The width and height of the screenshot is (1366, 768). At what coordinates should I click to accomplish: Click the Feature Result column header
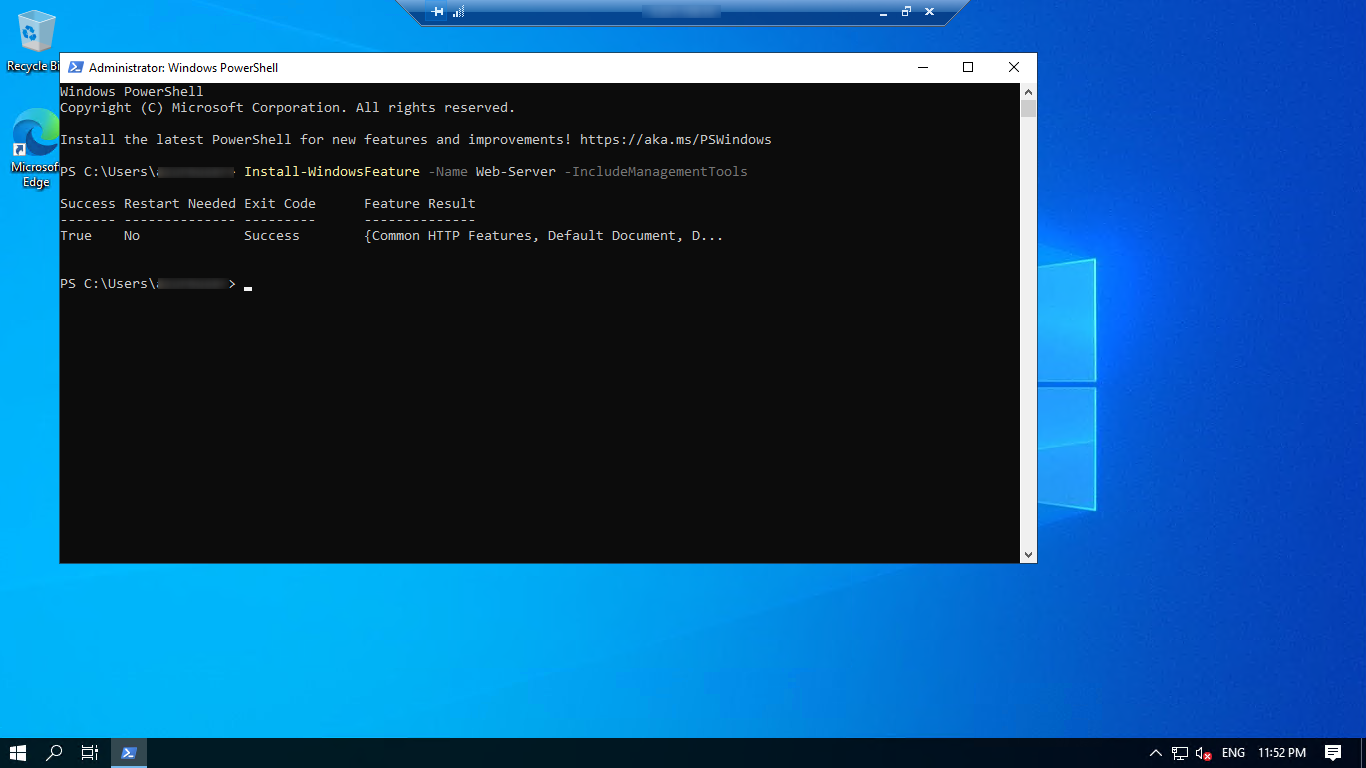coord(420,204)
